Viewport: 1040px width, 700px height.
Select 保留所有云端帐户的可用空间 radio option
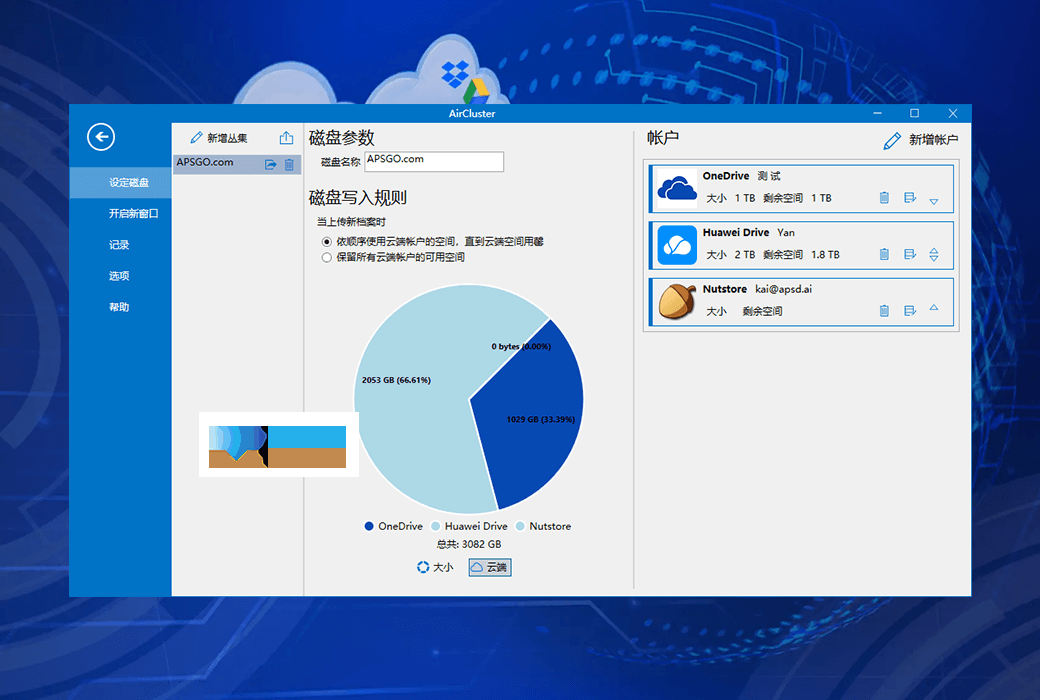(326, 257)
